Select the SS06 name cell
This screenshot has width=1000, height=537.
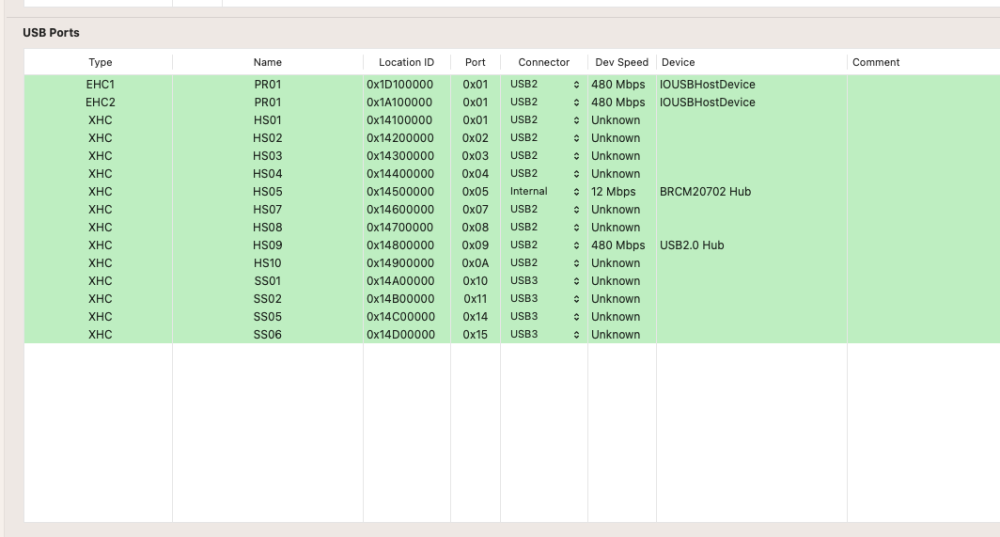(267, 334)
